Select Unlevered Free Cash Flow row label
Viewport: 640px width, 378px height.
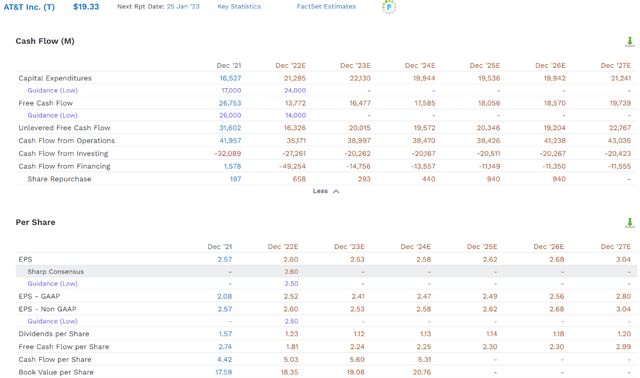pos(64,128)
